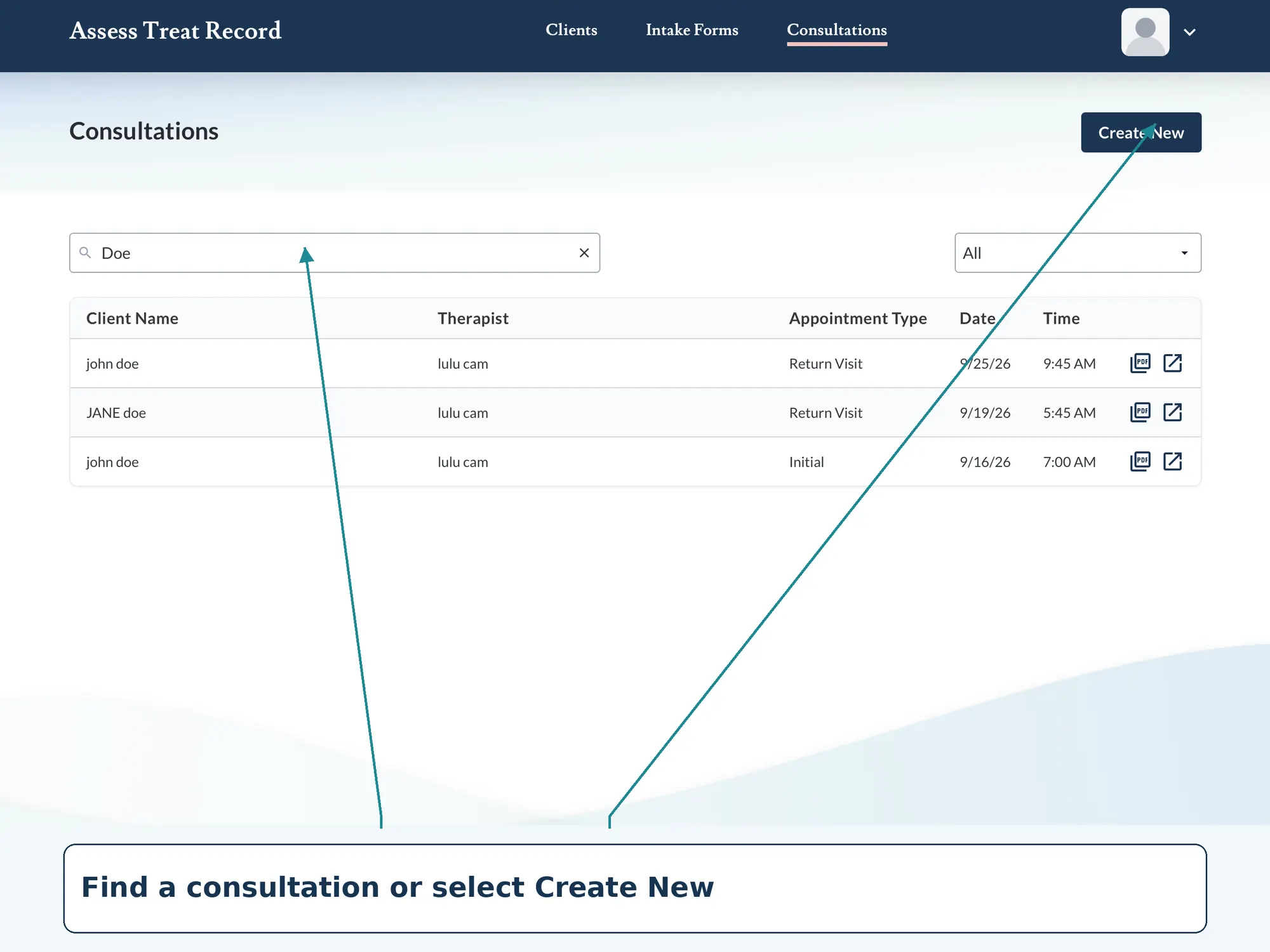Select the JANE doe client name
This screenshot has height=952, width=1270.
(x=116, y=413)
